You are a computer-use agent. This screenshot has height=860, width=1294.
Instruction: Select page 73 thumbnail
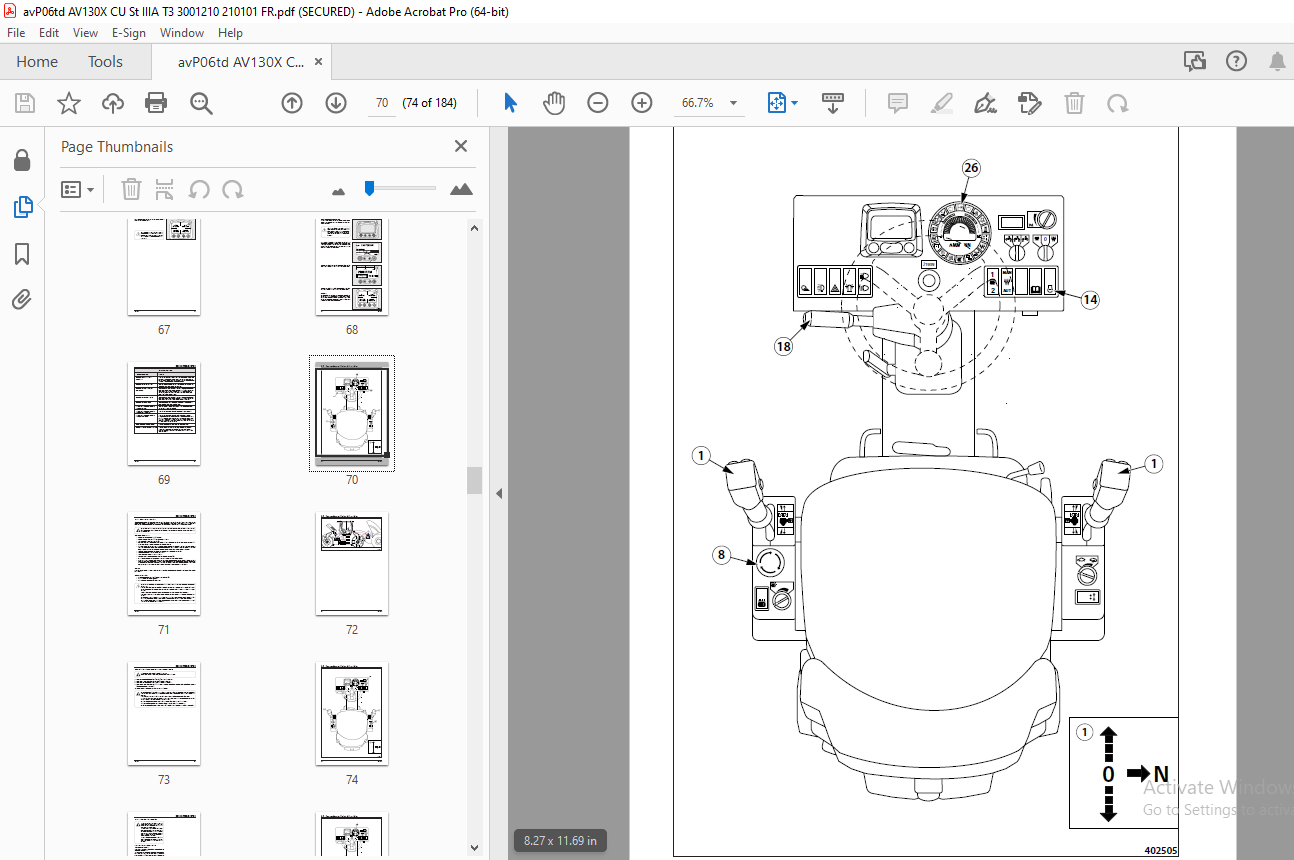164,714
